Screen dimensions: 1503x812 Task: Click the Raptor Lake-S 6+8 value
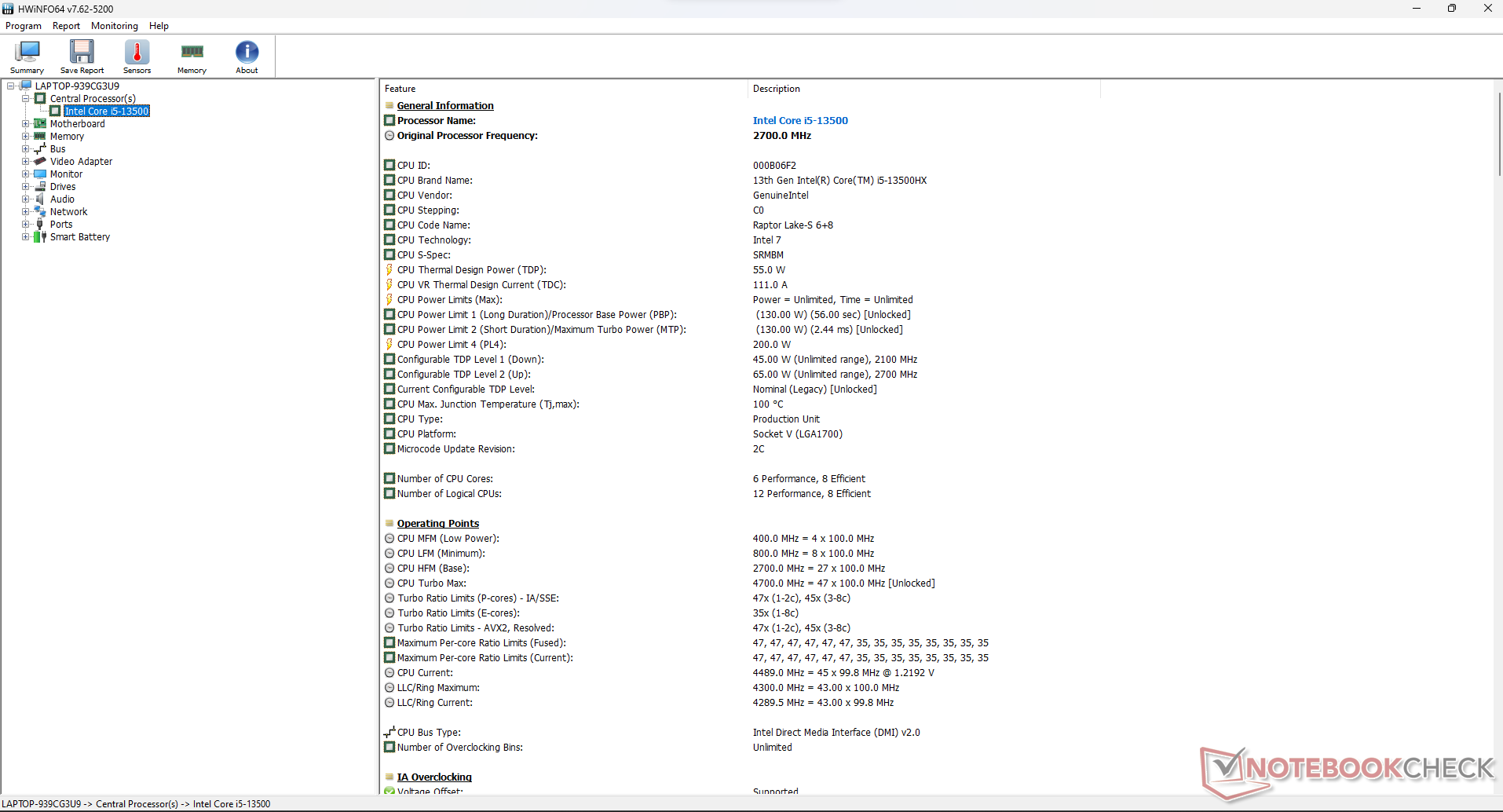coord(793,225)
